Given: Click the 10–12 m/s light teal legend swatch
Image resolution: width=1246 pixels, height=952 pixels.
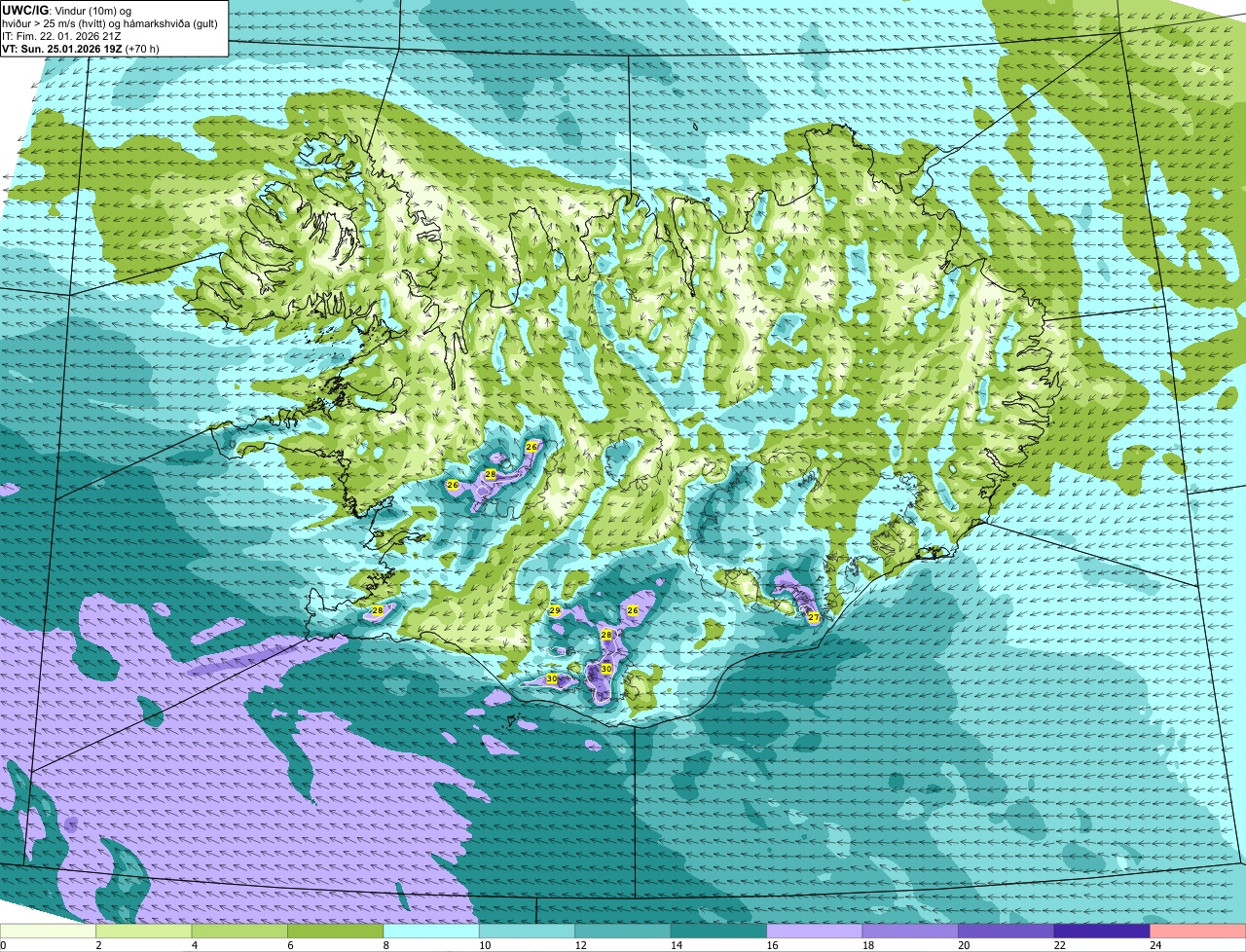Looking at the screenshot, I should pyautogui.click(x=527, y=931).
